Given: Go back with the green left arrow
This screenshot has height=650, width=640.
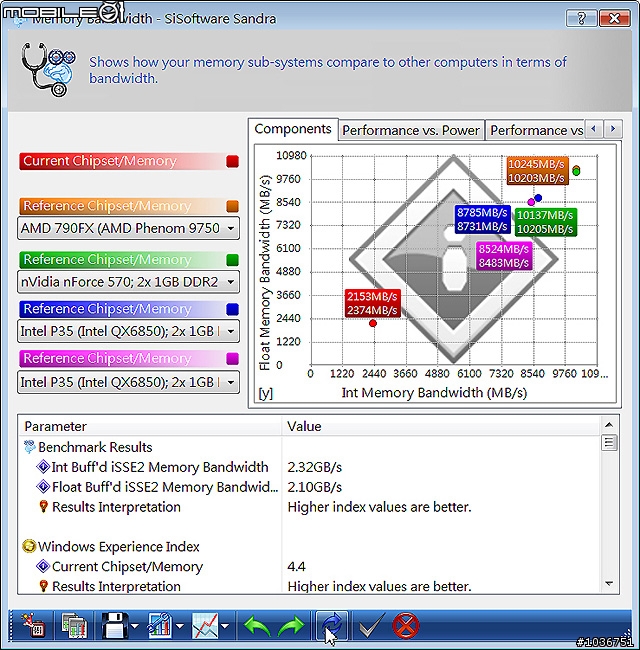Looking at the screenshot, I should [257, 626].
